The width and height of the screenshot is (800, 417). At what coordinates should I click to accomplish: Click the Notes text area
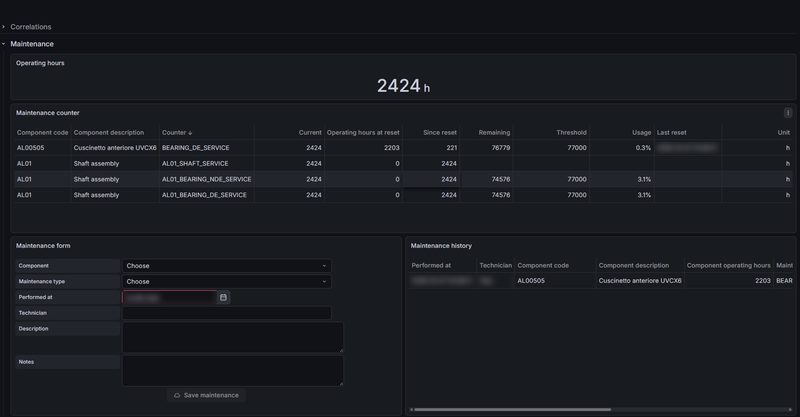(x=233, y=371)
